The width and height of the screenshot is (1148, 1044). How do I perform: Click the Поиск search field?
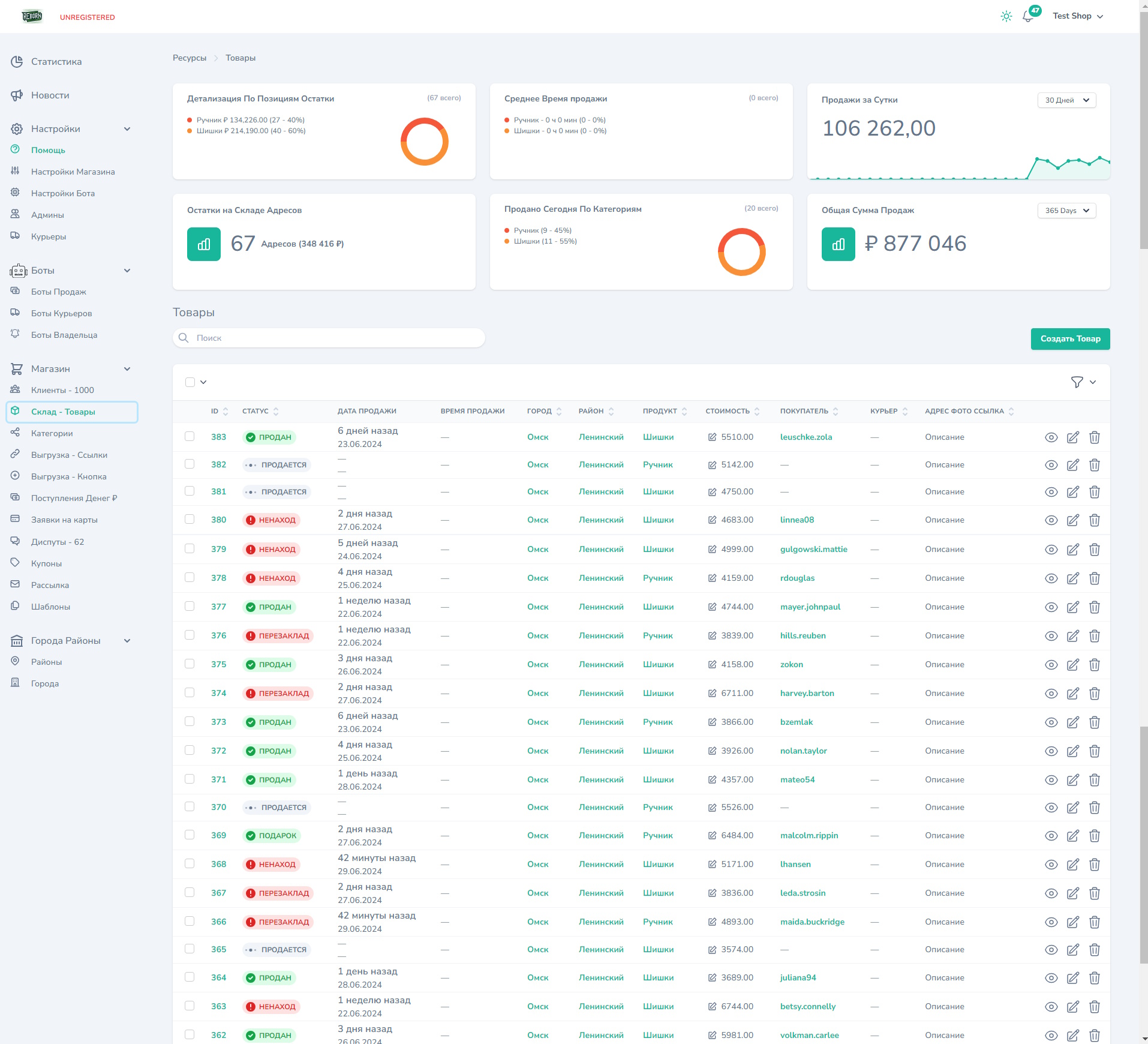(329, 338)
